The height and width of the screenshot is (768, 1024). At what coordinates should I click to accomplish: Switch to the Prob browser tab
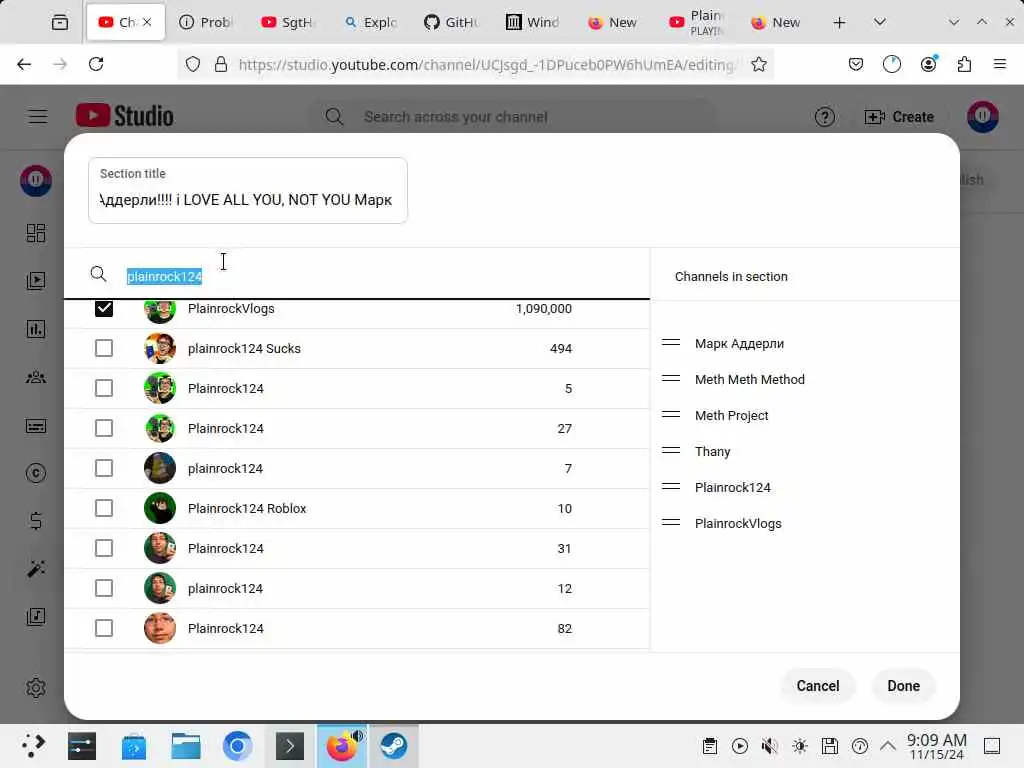[206, 22]
